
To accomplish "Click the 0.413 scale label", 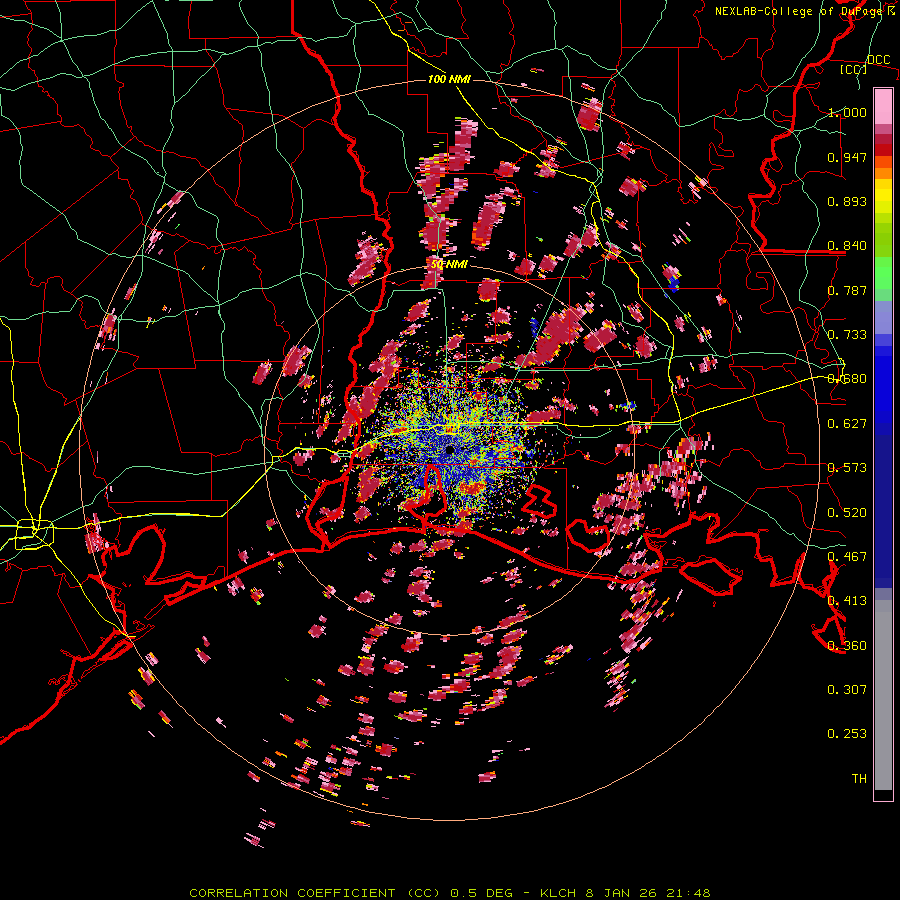I will coord(847,601).
